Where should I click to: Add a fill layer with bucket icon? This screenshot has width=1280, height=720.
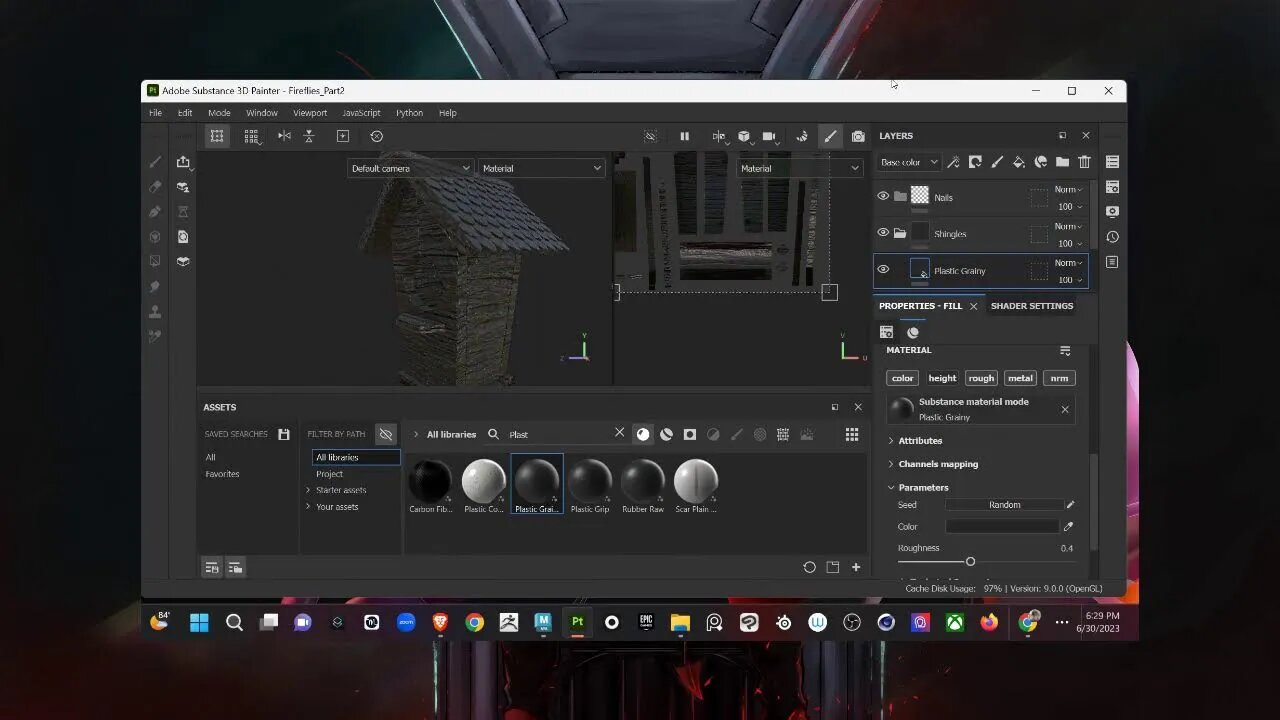[x=1018, y=162]
